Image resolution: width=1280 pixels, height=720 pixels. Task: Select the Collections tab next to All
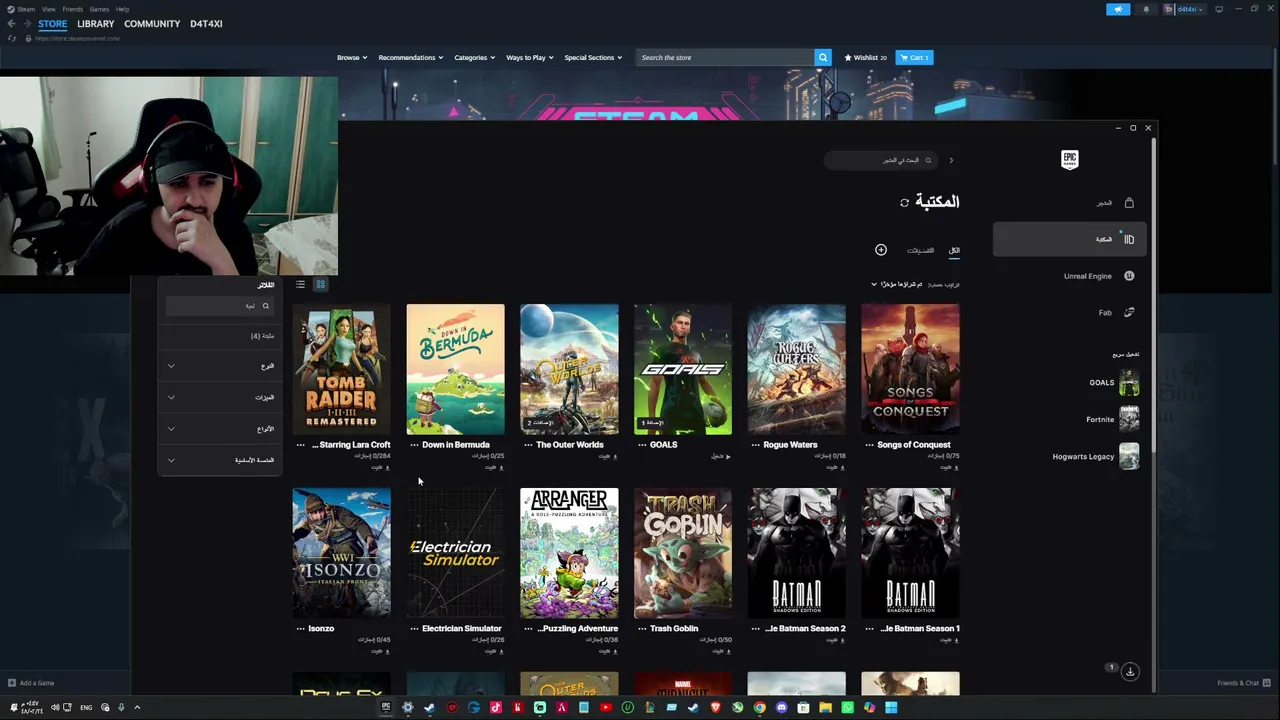pos(920,251)
